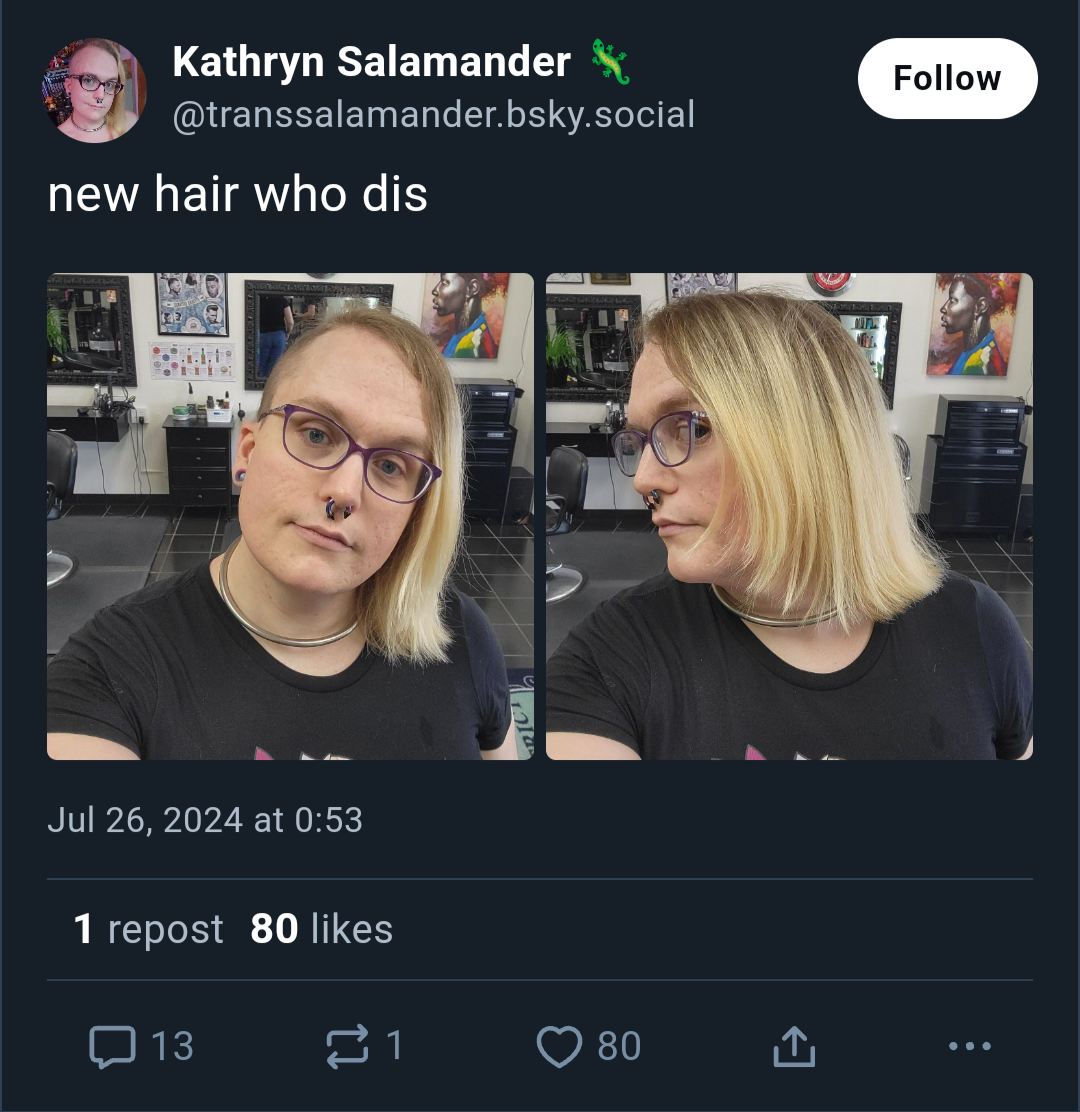Screen dimensions: 1080x1112
Task: View the 1 repost list
Action: (148, 929)
